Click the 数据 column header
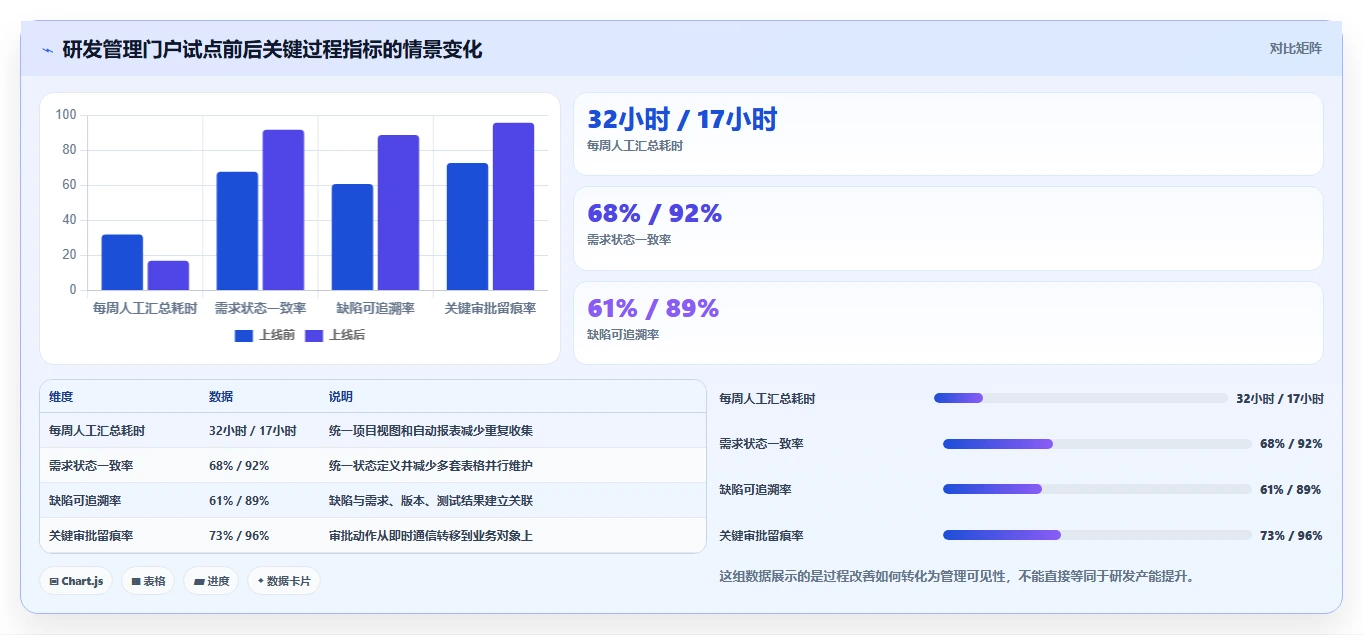The width and height of the screenshot is (1363, 635). coord(221,397)
